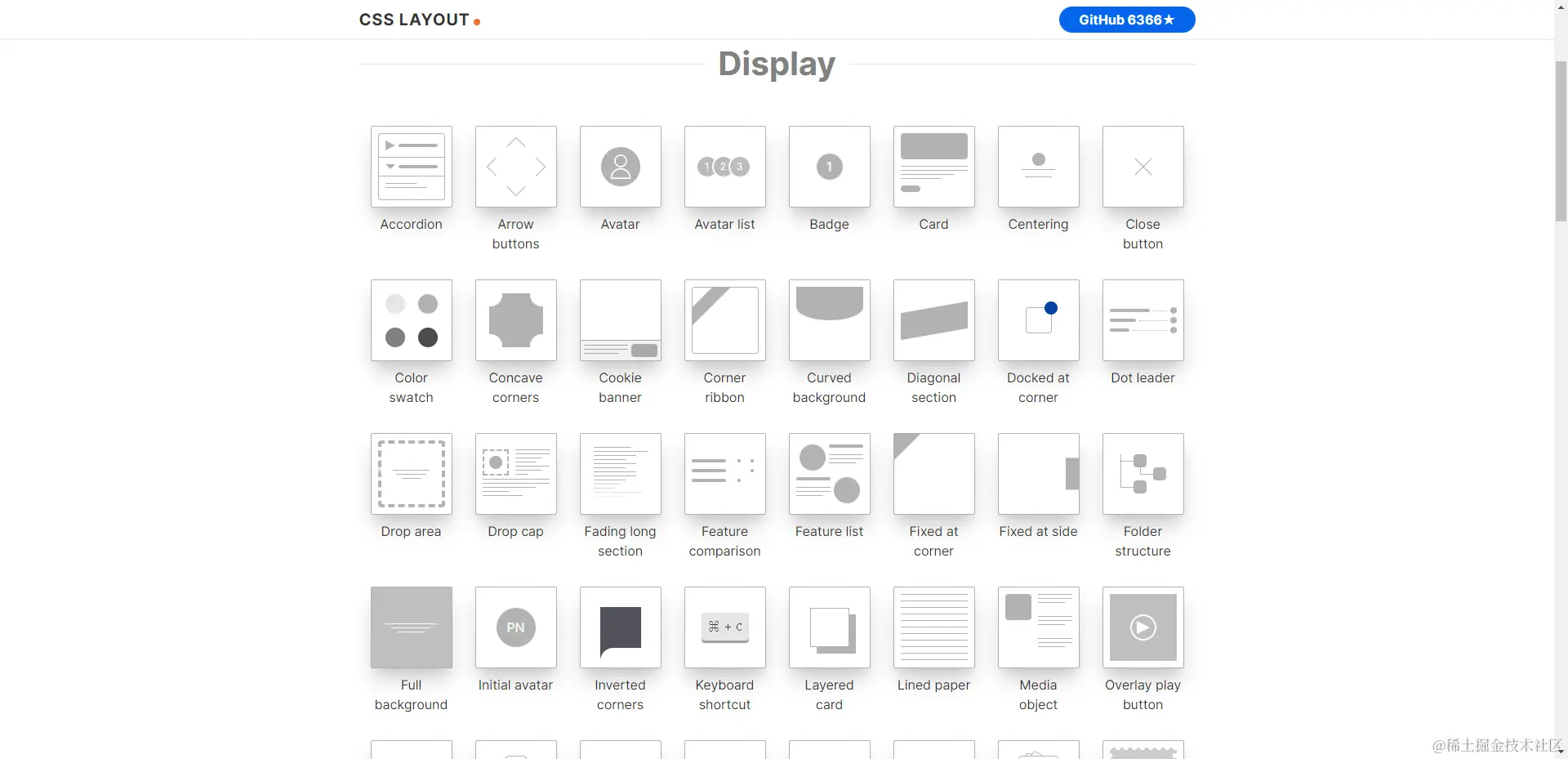Select the Fixed at corner pattern icon
The width and height of the screenshot is (1568, 759).
934,474
